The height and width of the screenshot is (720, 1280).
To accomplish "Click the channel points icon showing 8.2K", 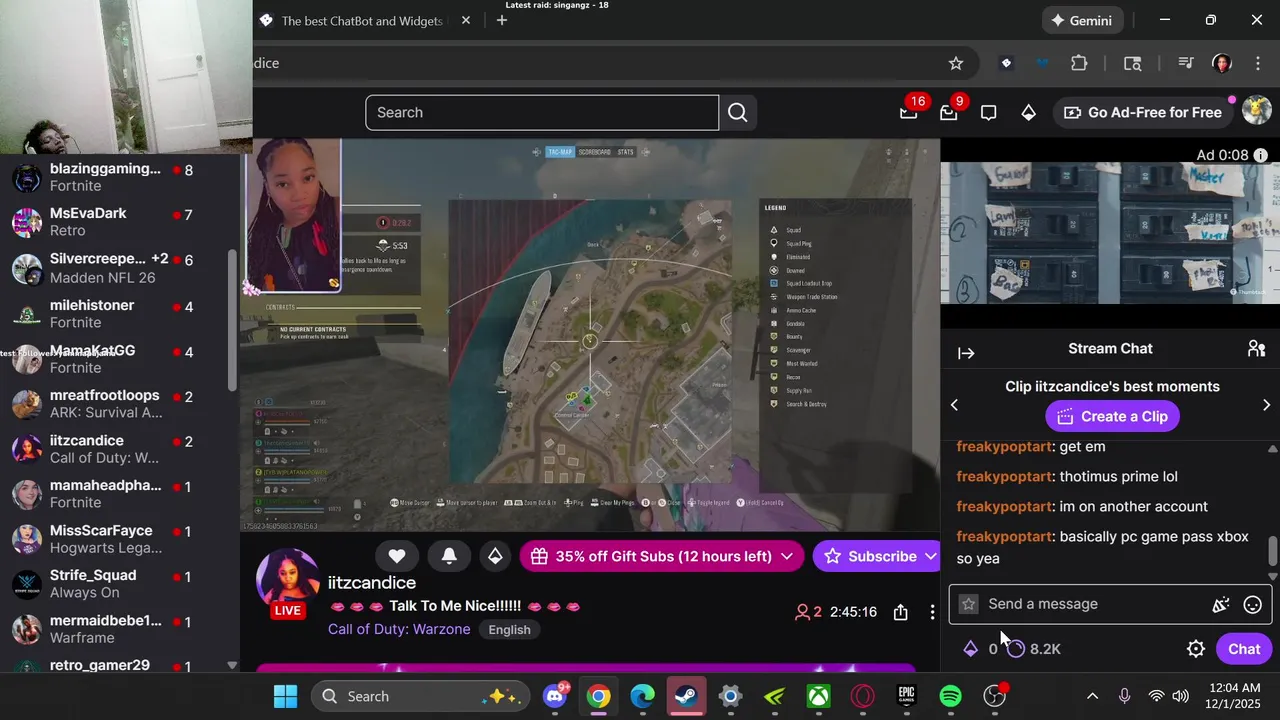I will click(x=1034, y=649).
